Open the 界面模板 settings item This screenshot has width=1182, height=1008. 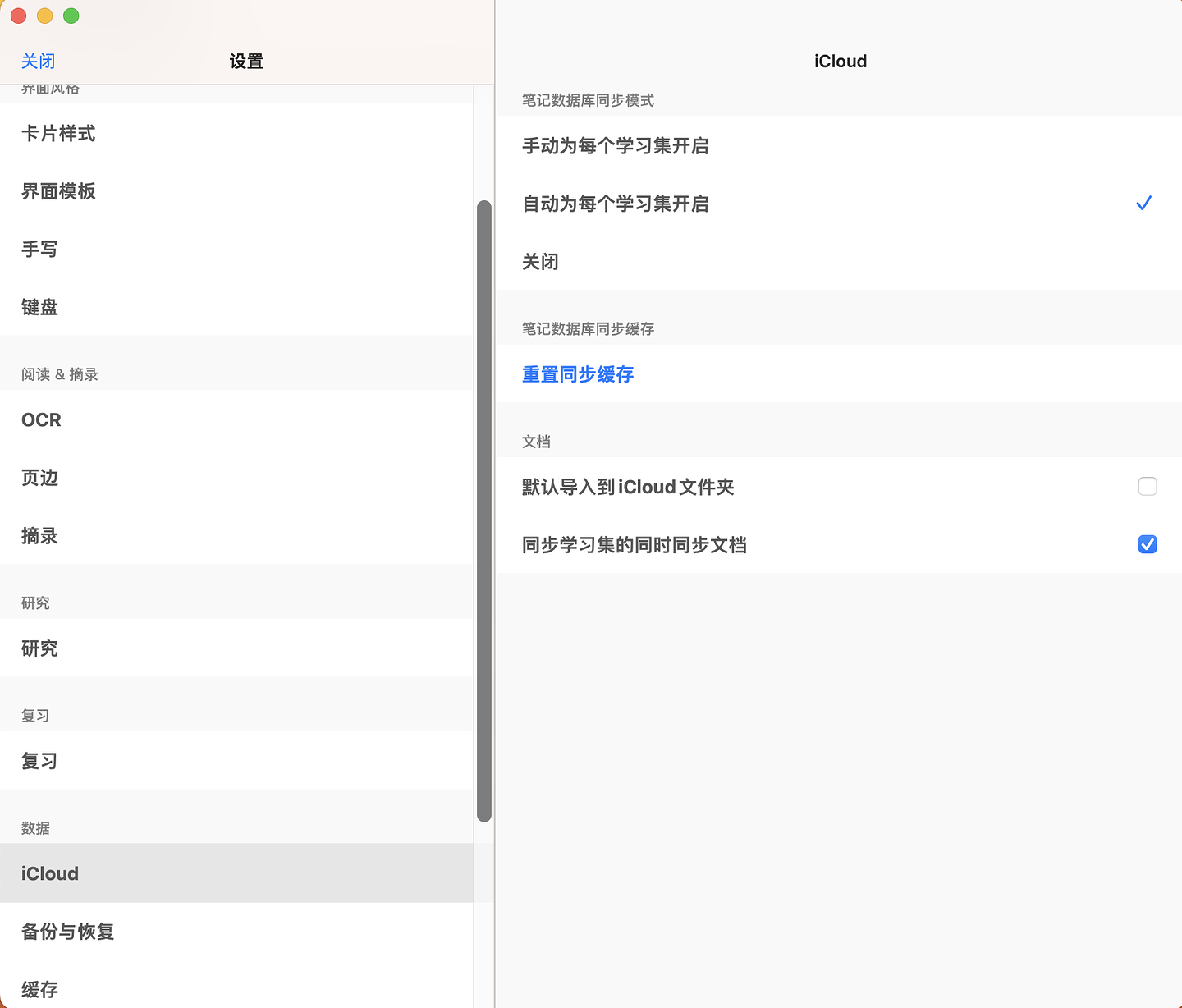[x=236, y=191]
